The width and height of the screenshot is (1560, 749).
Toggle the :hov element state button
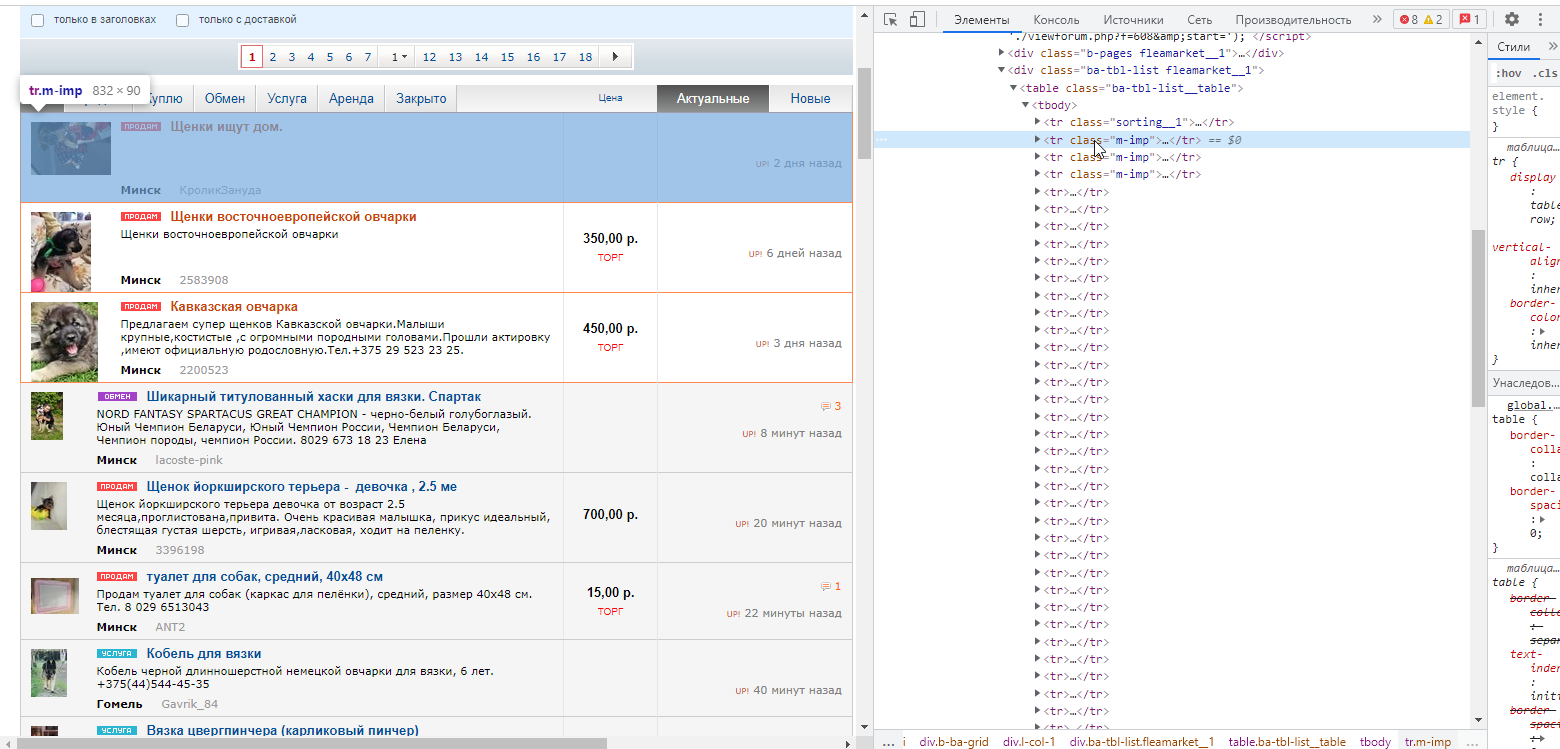[x=1508, y=73]
